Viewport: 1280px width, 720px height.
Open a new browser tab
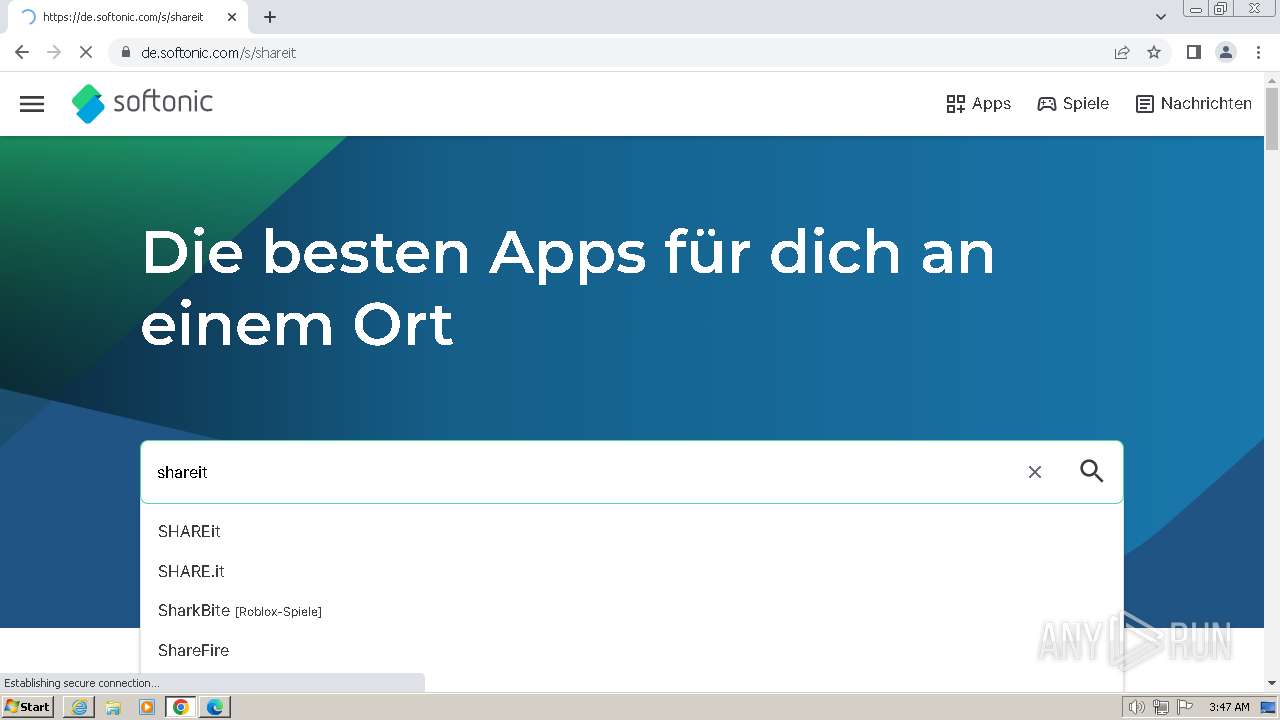[270, 17]
